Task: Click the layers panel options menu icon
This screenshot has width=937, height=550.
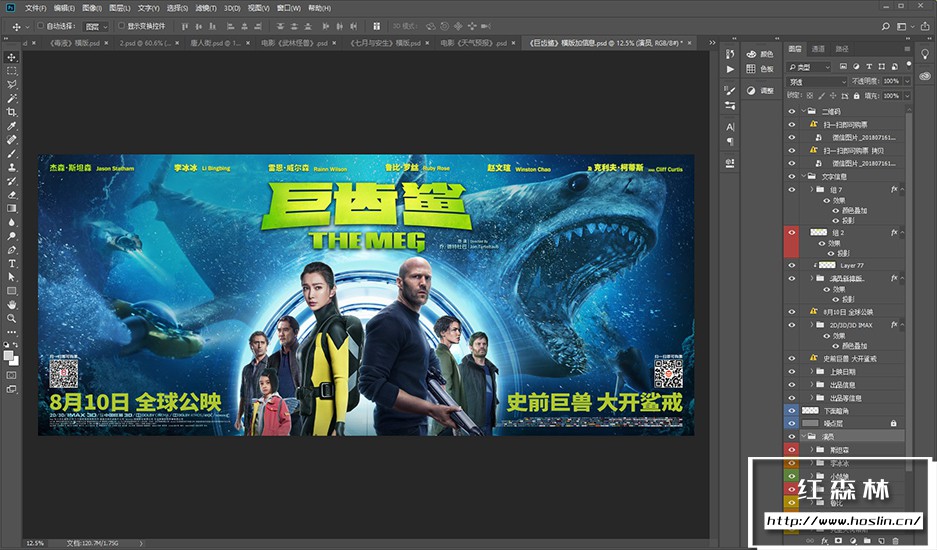Action: (907, 48)
